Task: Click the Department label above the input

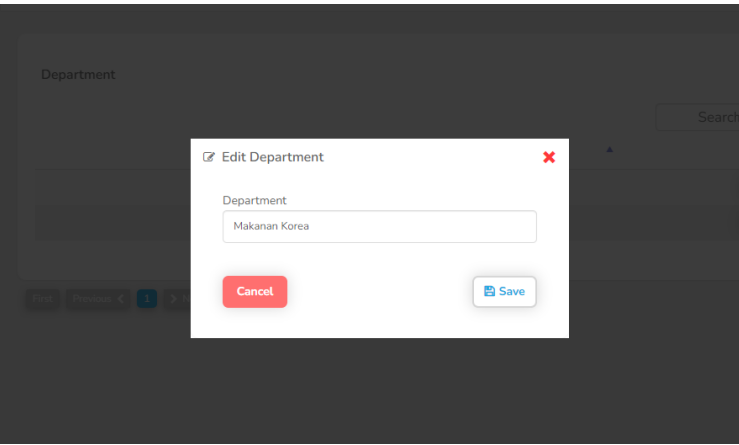Action: click(254, 200)
